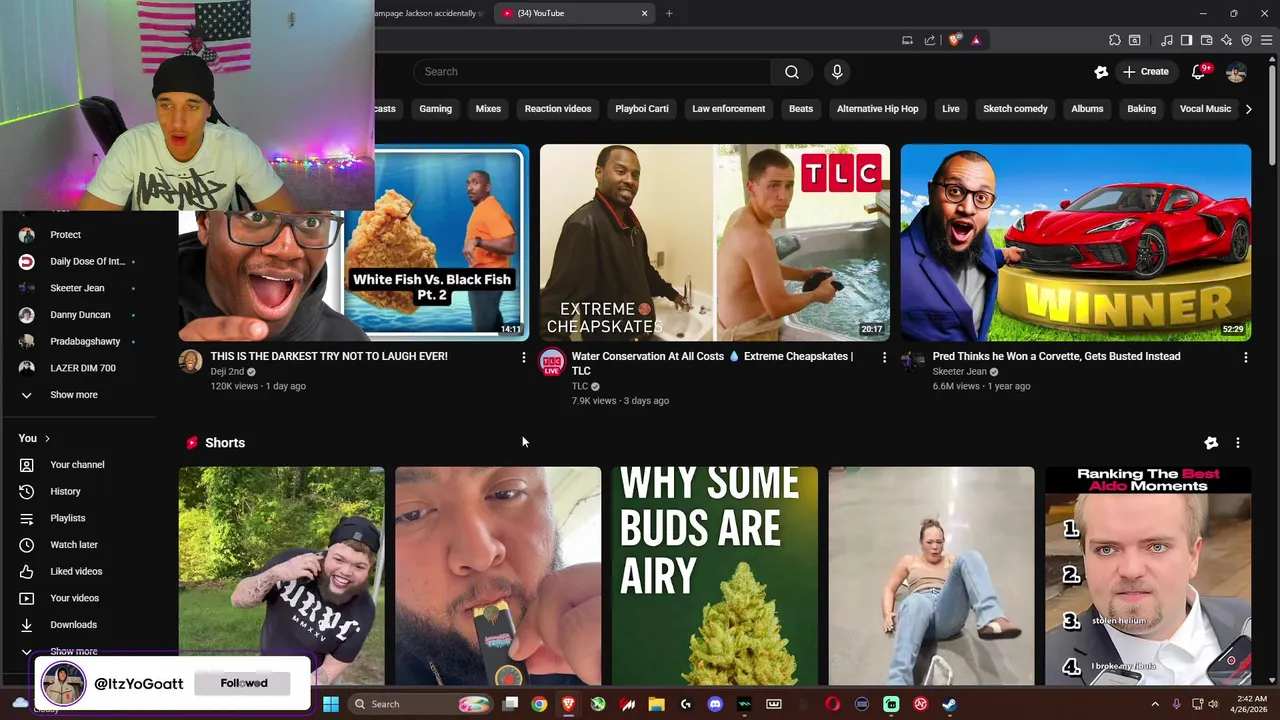Activate voice search microphone
Viewport: 1280px width, 720px height.
(x=837, y=72)
